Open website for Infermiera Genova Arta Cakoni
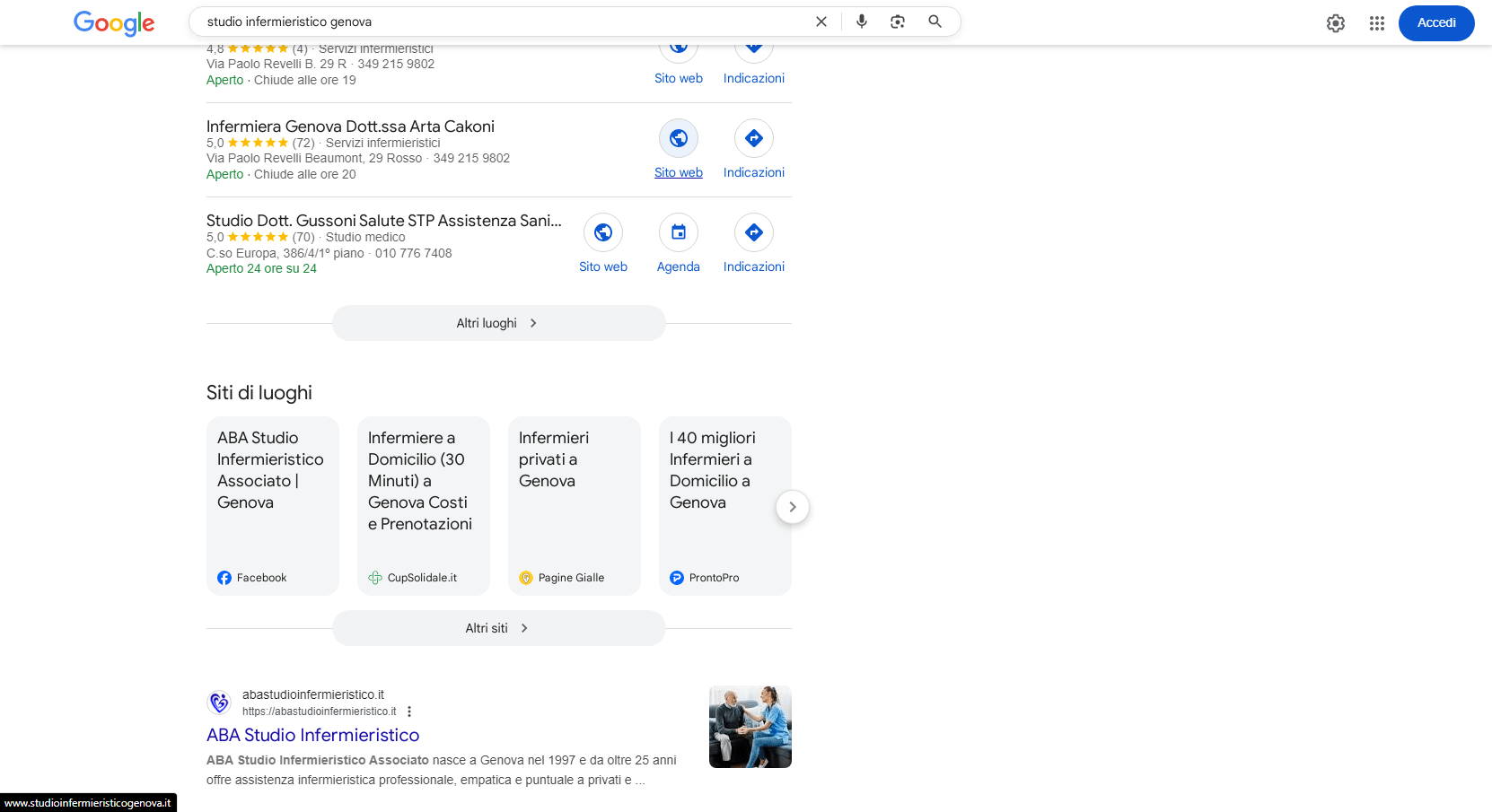This screenshot has height=812, width=1492. (679, 139)
